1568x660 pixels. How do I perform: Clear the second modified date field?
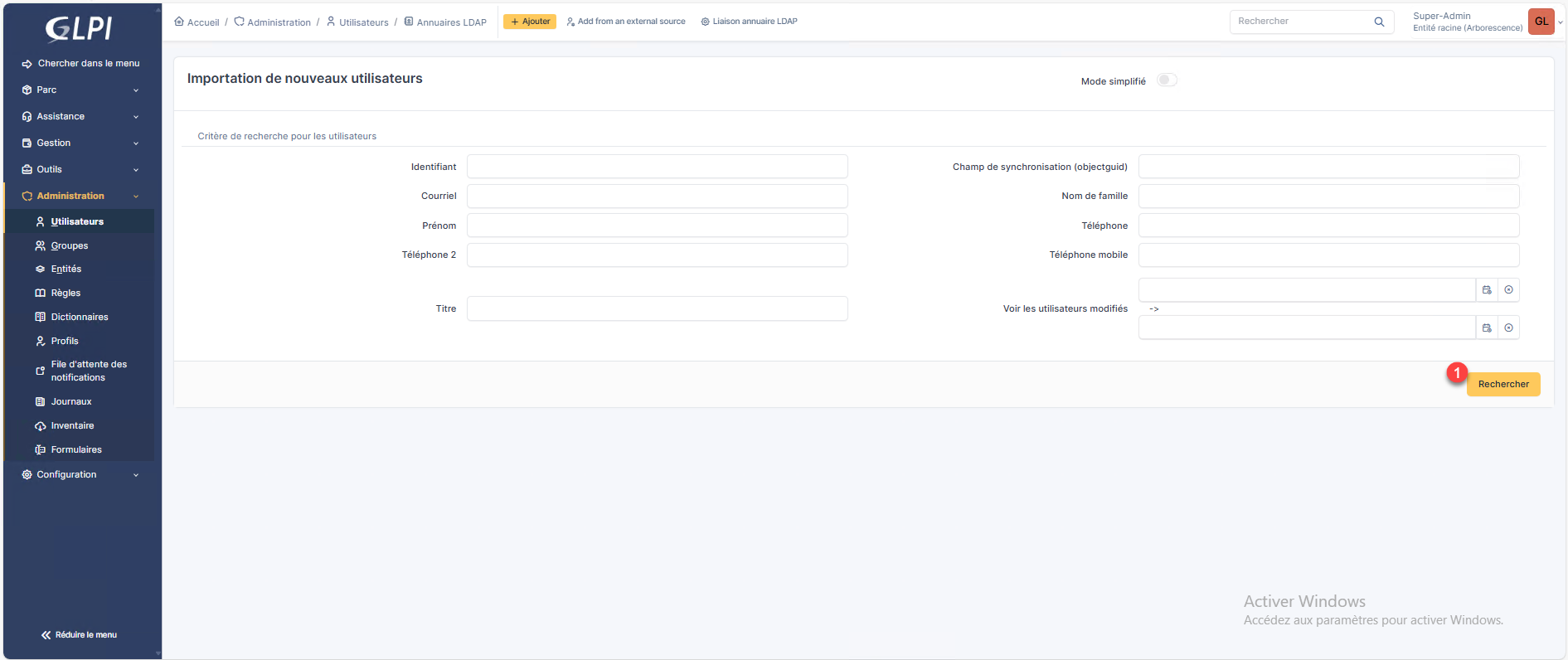click(1508, 328)
